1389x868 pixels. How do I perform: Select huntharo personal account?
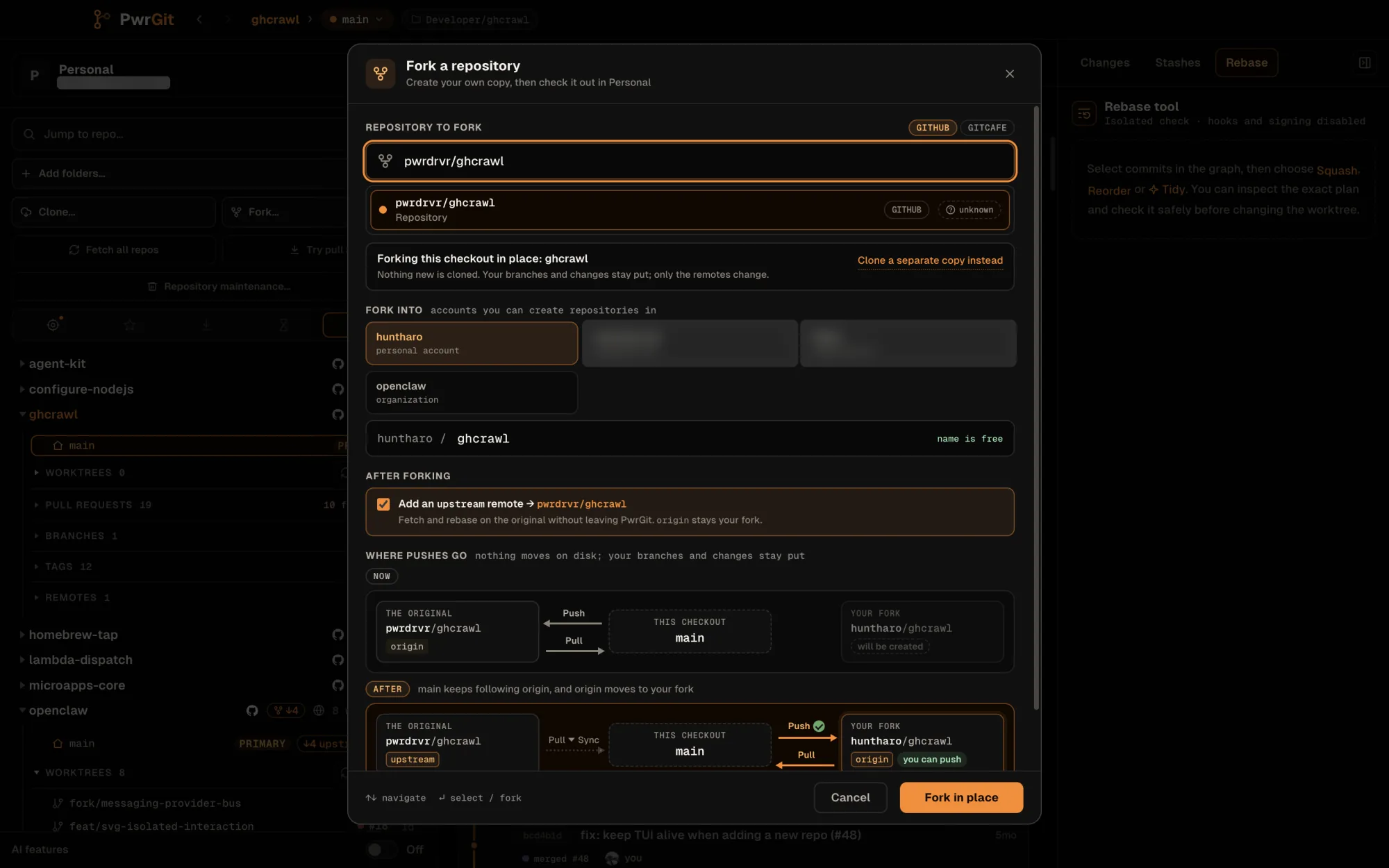pos(472,343)
